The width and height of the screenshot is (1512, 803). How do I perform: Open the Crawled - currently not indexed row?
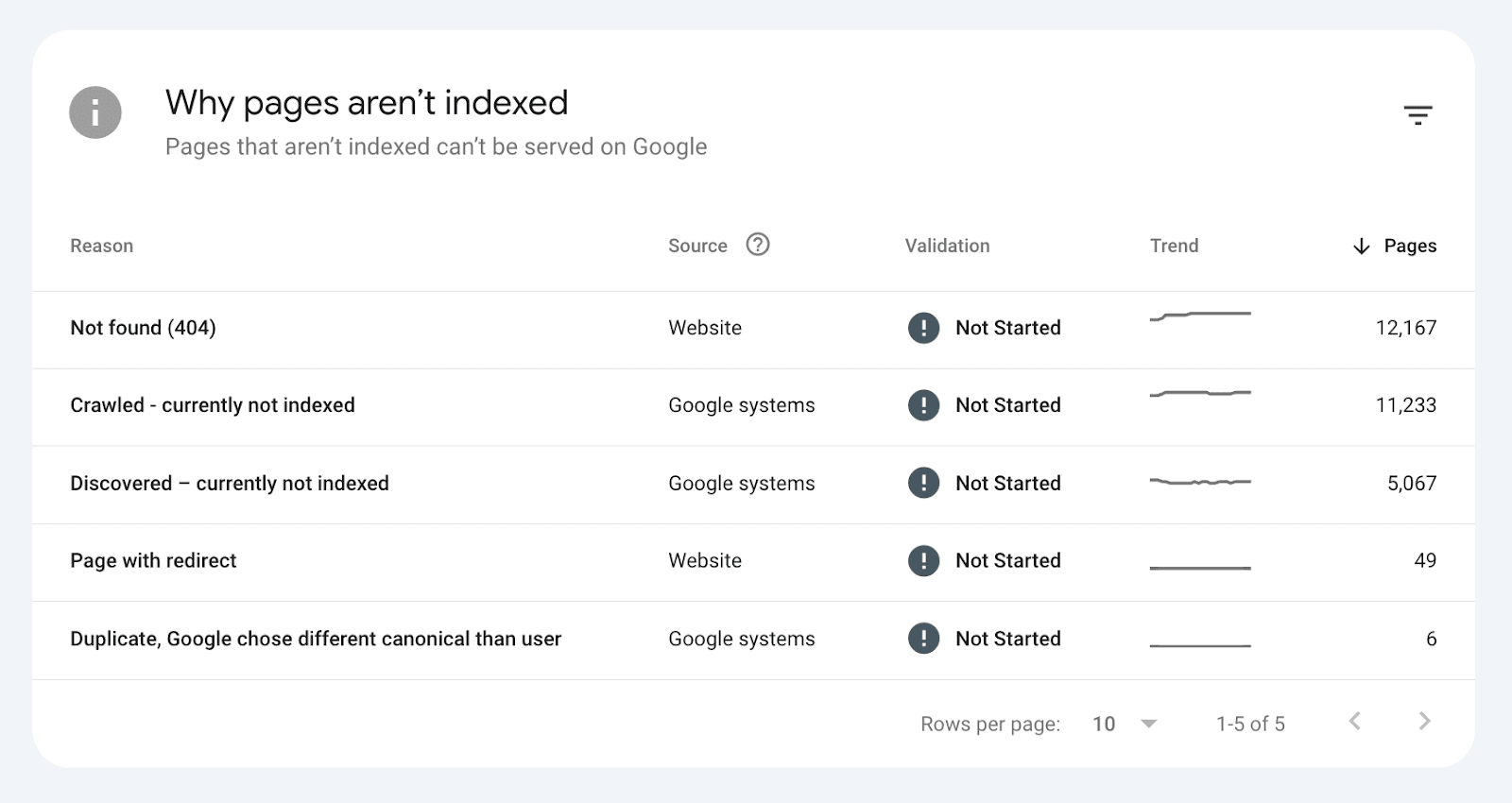pyautogui.click(x=213, y=405)
